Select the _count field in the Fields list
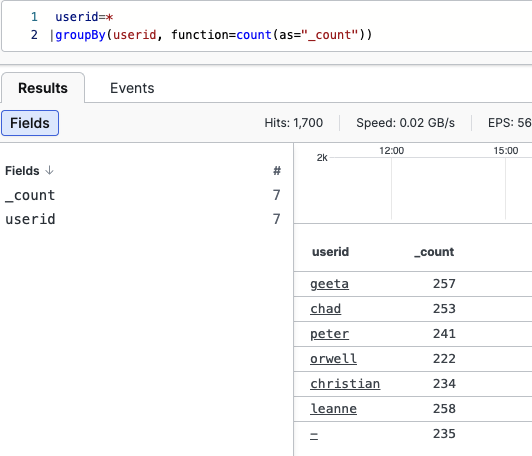Viewport: 532px width, 456px height. click(30, 195)
